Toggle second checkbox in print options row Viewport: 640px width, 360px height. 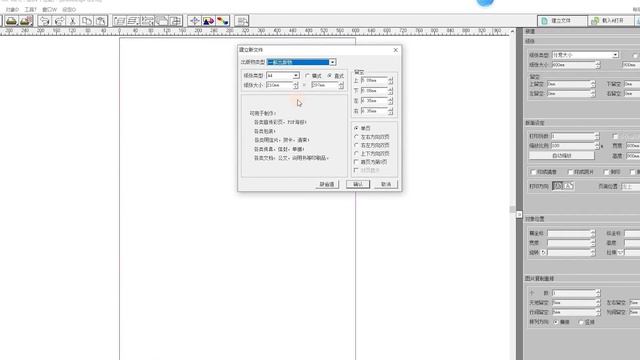tap(570, 172)
